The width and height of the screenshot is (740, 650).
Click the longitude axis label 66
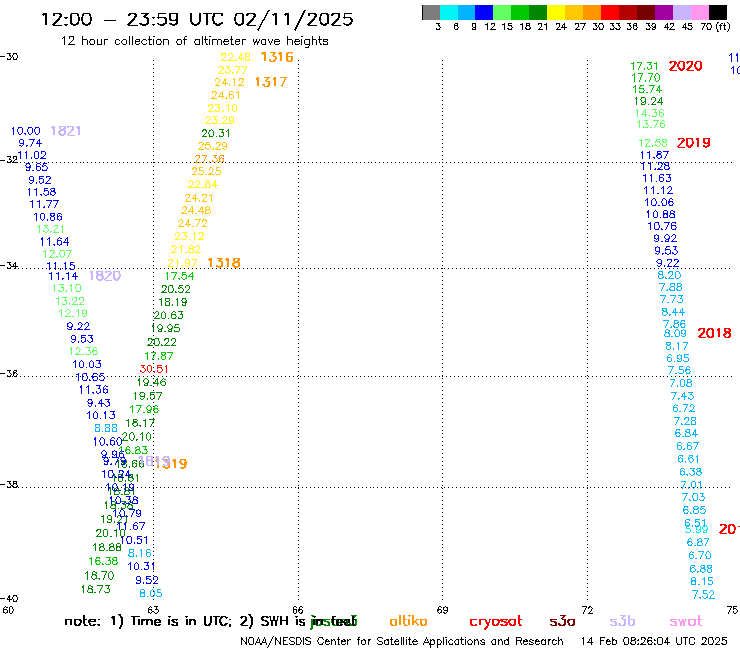[x=298, y=610]
